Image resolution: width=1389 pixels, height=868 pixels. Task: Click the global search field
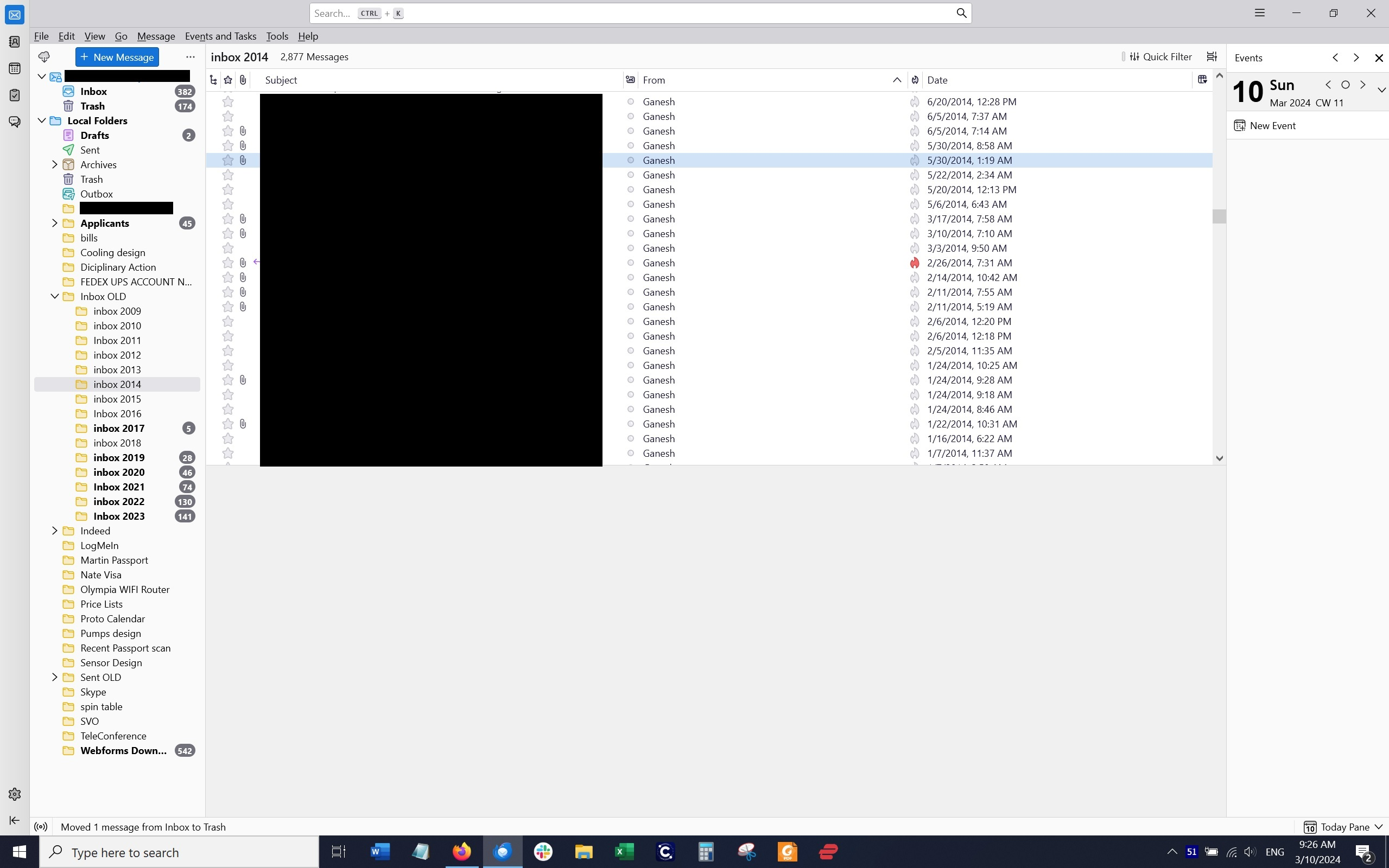coord(632,13)
